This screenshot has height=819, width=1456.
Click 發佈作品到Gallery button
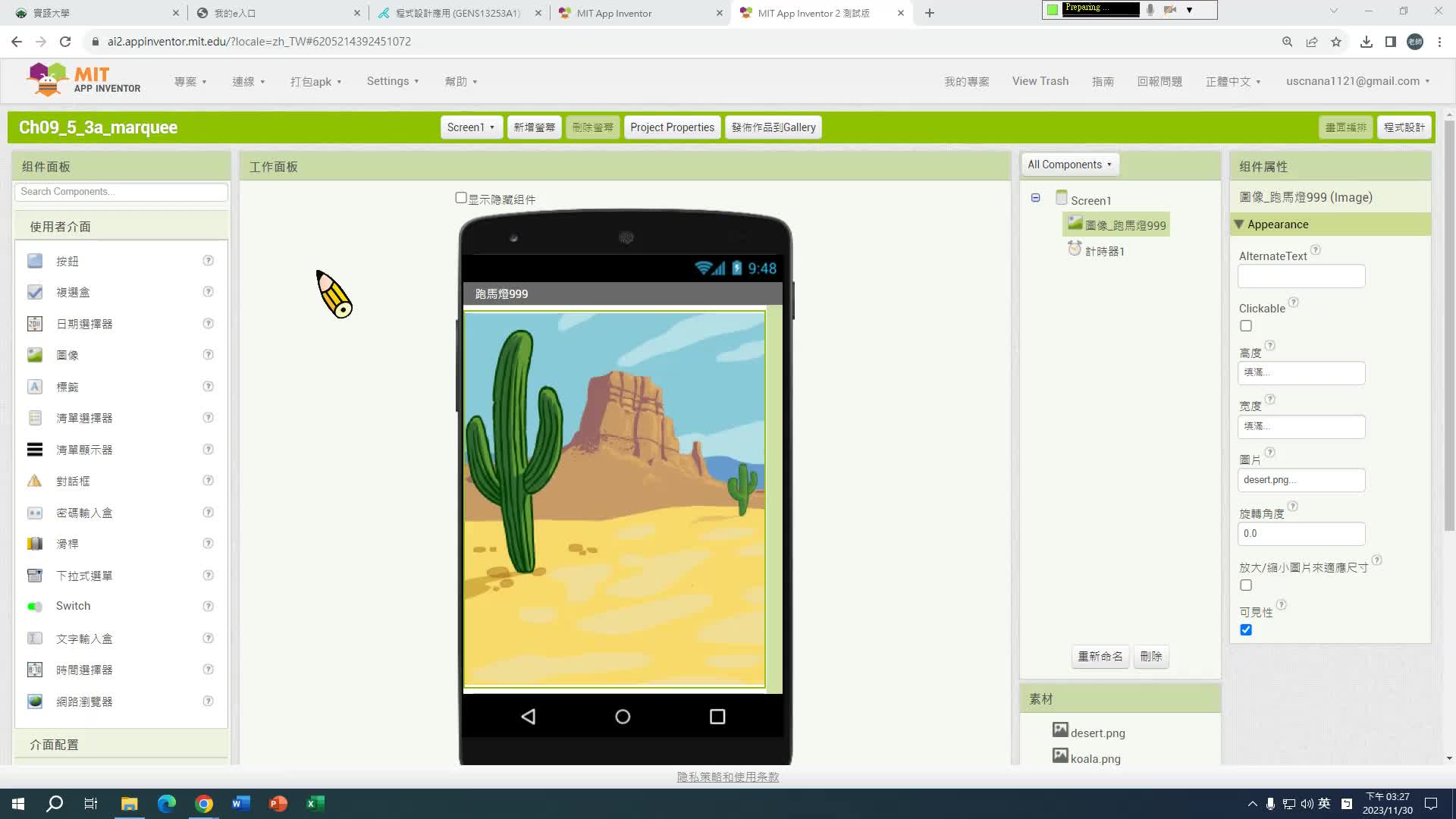(773, 127)
